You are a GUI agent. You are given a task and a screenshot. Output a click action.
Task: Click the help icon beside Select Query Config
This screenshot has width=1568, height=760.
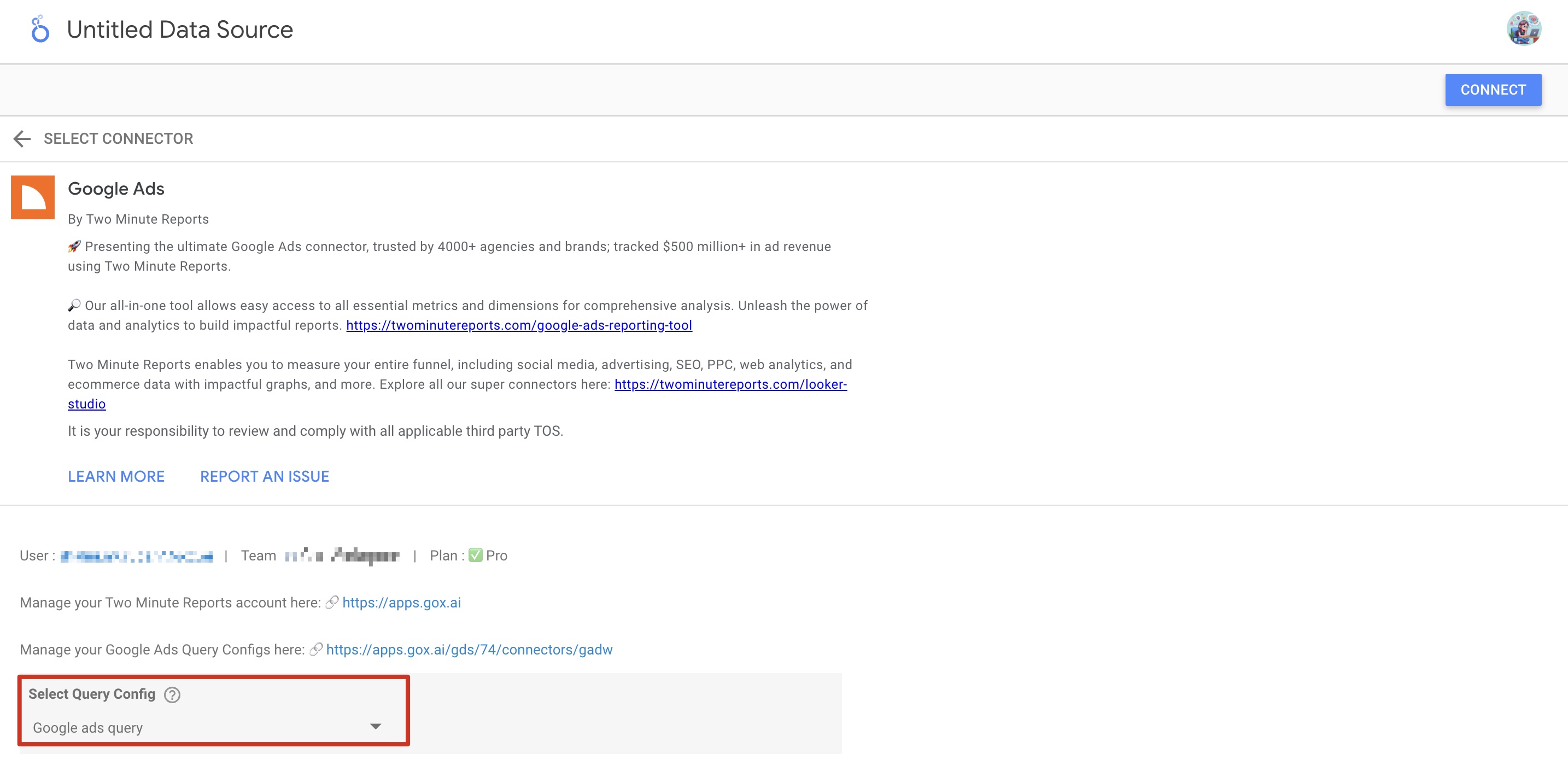coord(172,695)
